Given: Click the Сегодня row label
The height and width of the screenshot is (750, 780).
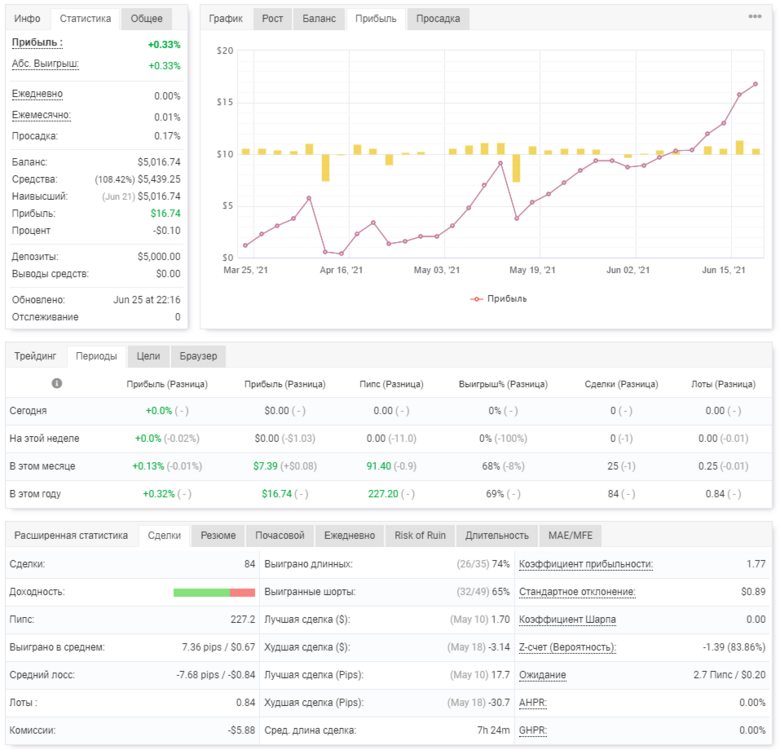Looking at the screenshot, I should point(28,411).
